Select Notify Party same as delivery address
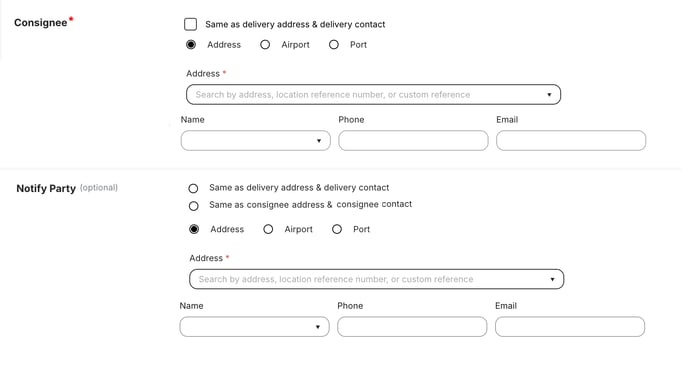688x370 pixels. pyautogui.click(x=193, y=188)
